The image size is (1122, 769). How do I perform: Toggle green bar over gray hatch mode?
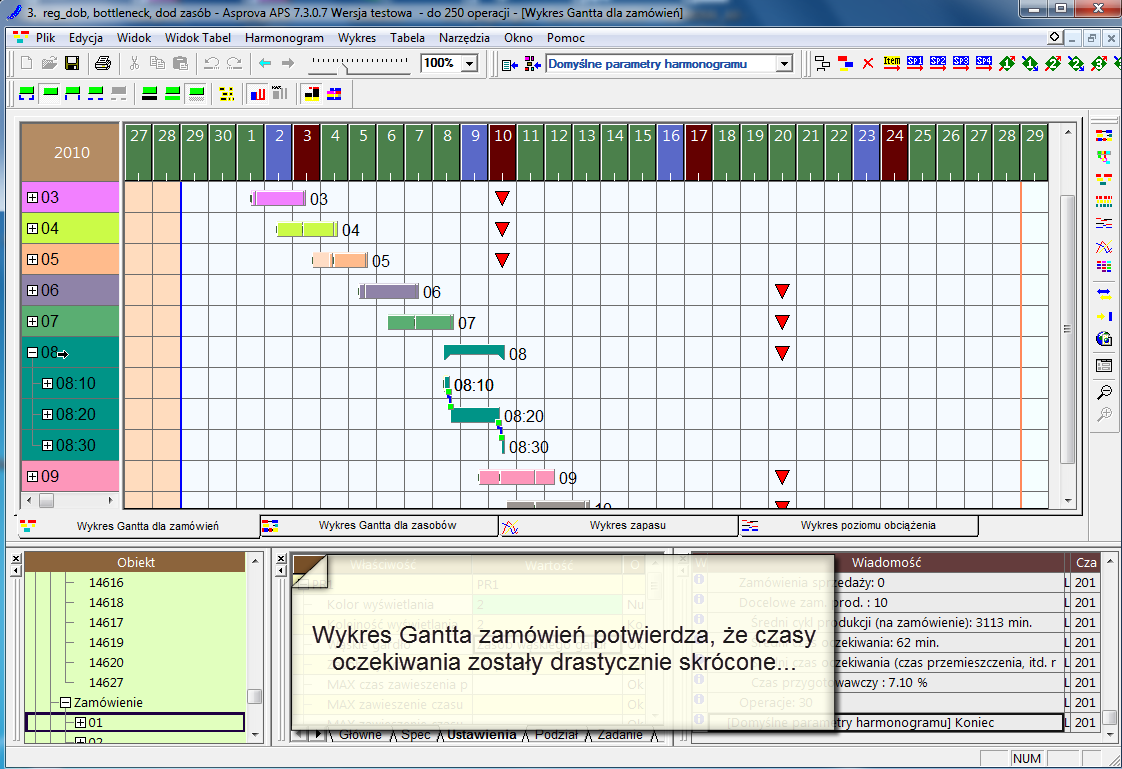click(196, 94)
